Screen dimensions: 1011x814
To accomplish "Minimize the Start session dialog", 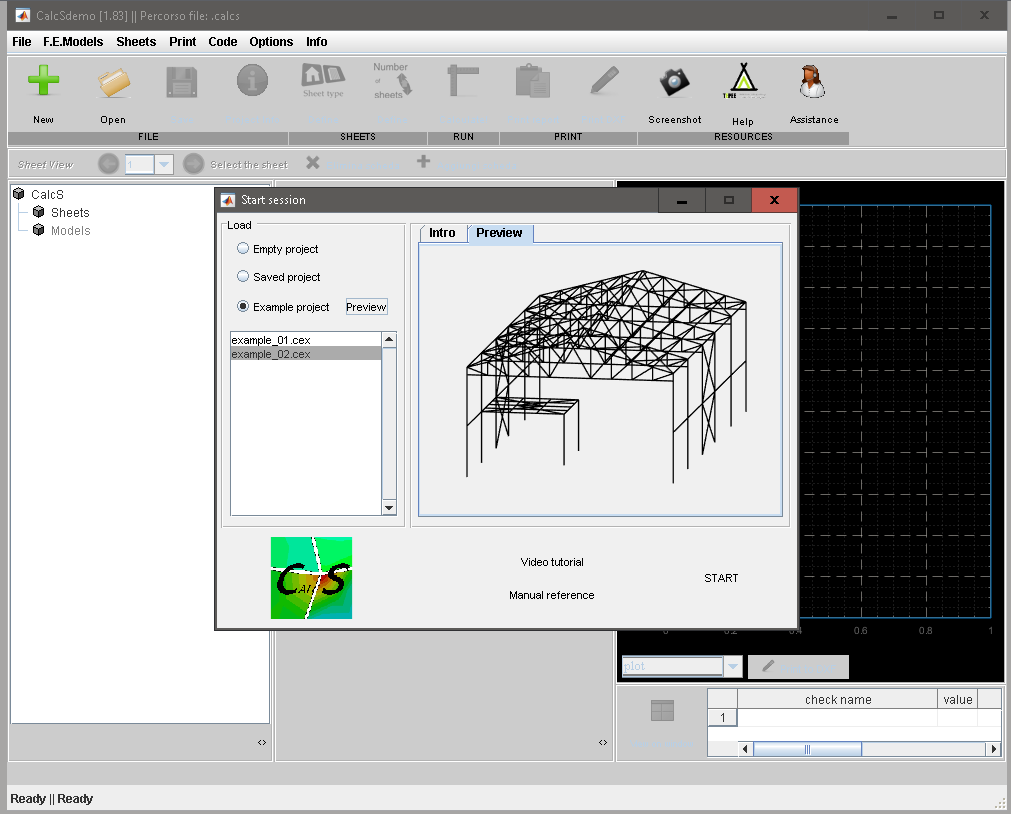I will click(682, 200).
